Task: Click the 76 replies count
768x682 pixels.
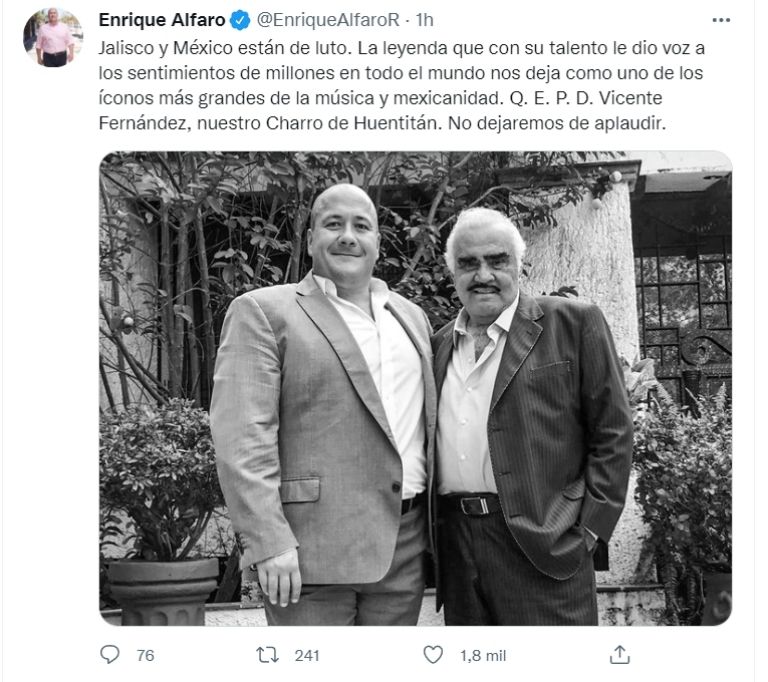Action: pyautogui.click(x=145, y=656)
